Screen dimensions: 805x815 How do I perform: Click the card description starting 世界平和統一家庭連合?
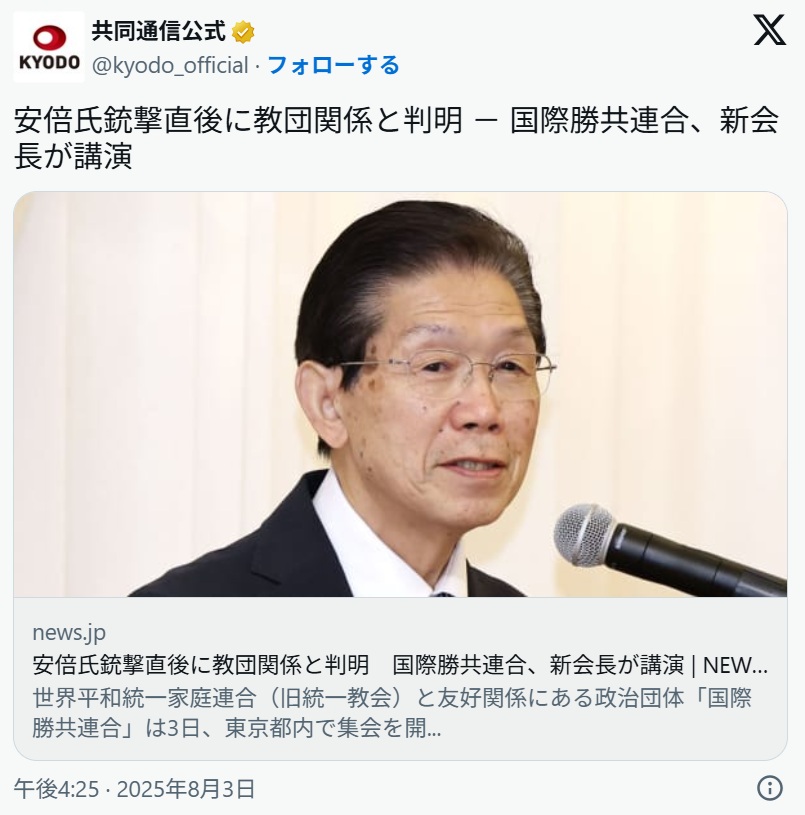(x=392, y=713)
